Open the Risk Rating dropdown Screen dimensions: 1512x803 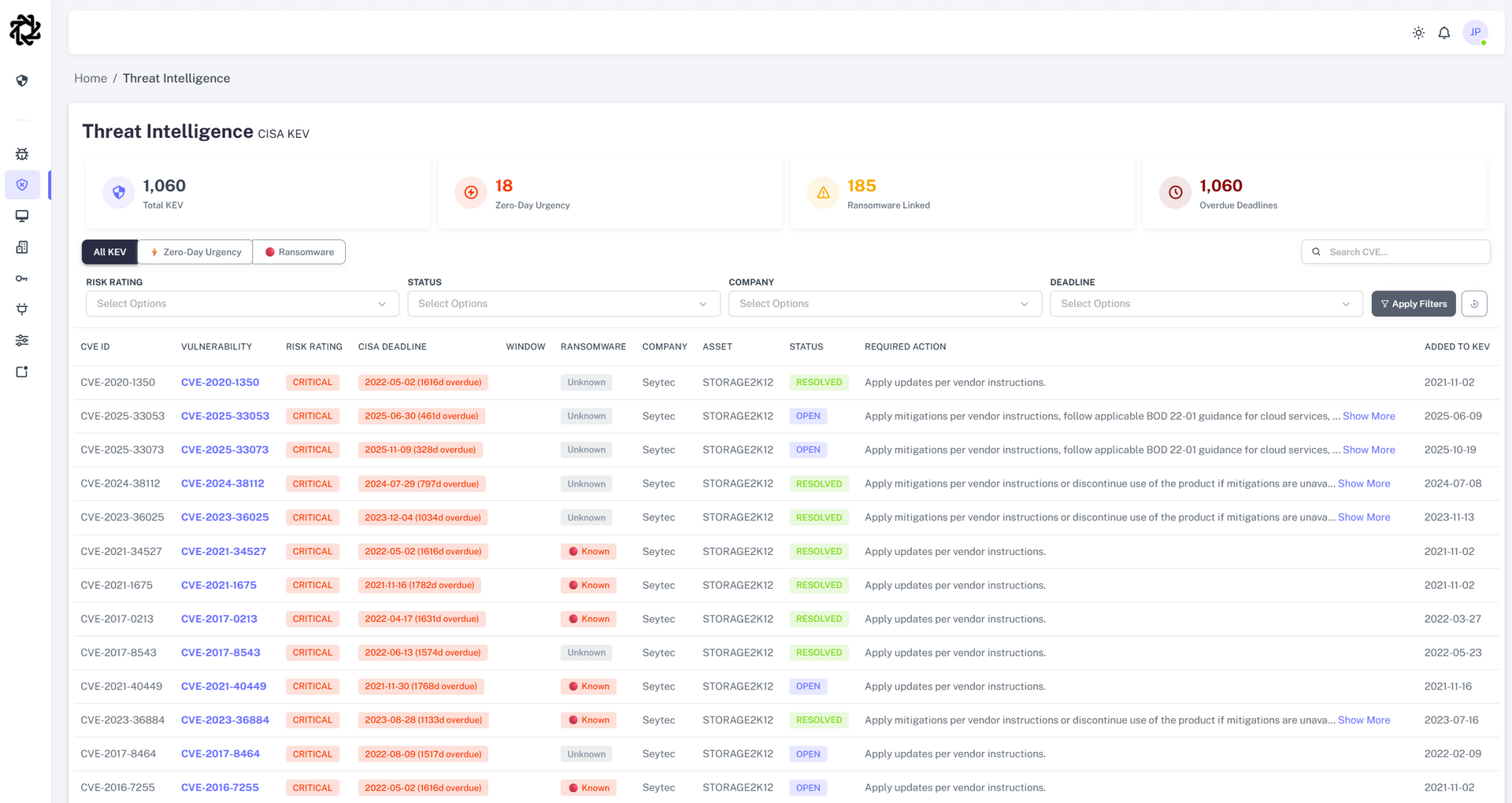click(x=243, y=304)
